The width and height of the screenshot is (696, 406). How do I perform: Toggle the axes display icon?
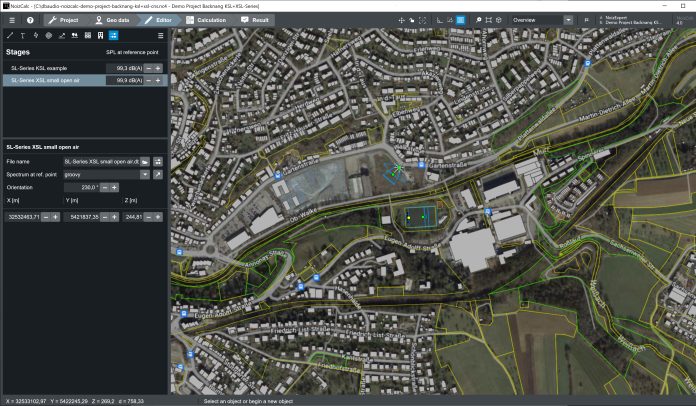coord(438,20)
